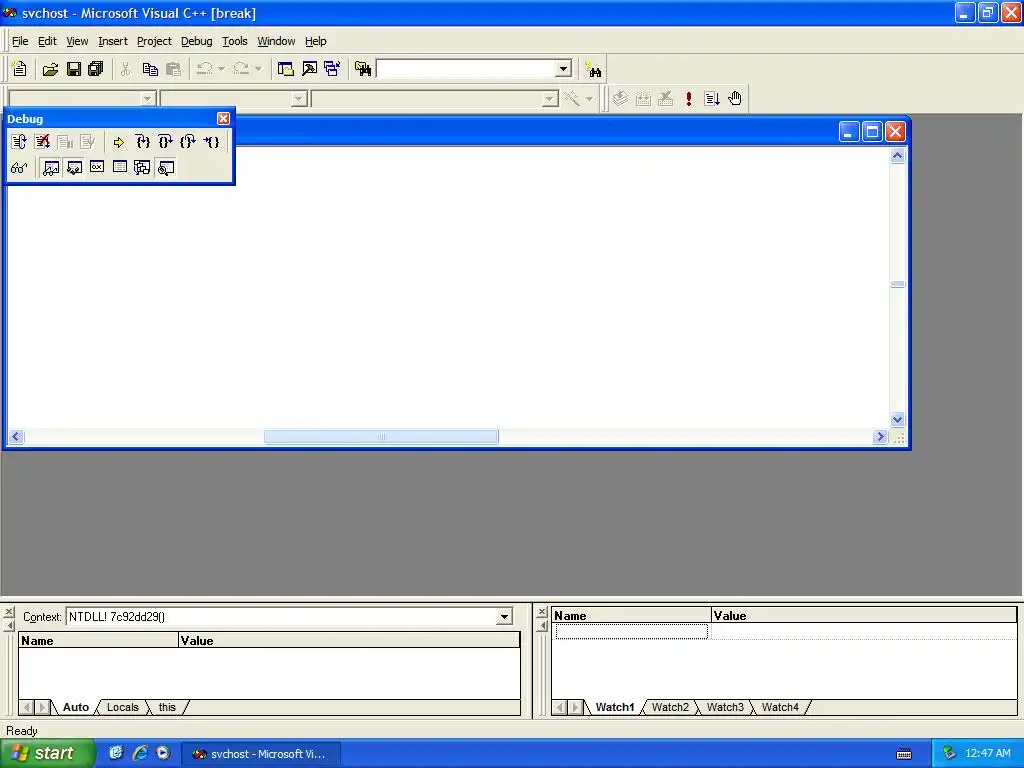Click inside the Find text field
Image resolution: width=1024 pixels, height=768 pixels.
467,69
